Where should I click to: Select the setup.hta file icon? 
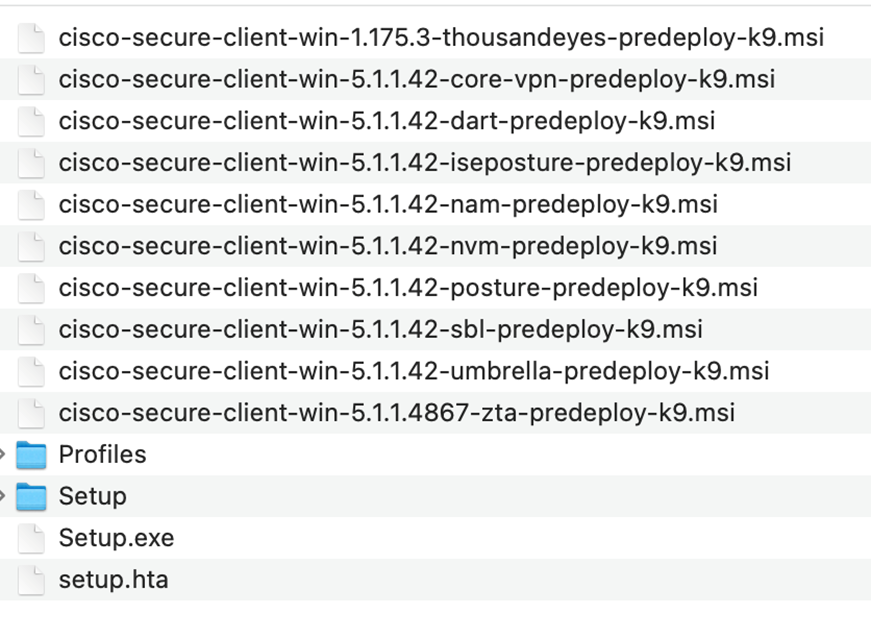coord(31,580)
